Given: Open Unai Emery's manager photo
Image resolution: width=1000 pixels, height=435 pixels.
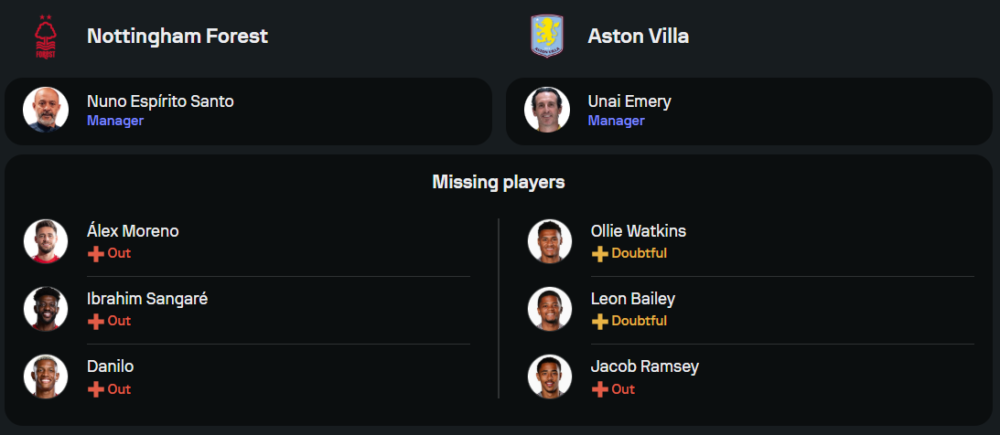Looking at the screenshot, I should pyautogui.click(x=547, y=110).
